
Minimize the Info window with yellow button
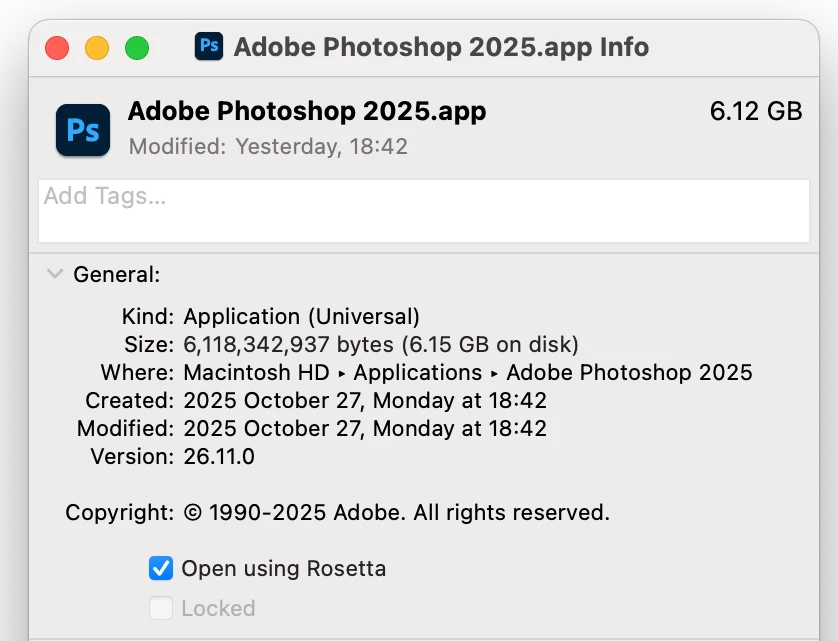(97, 47)
